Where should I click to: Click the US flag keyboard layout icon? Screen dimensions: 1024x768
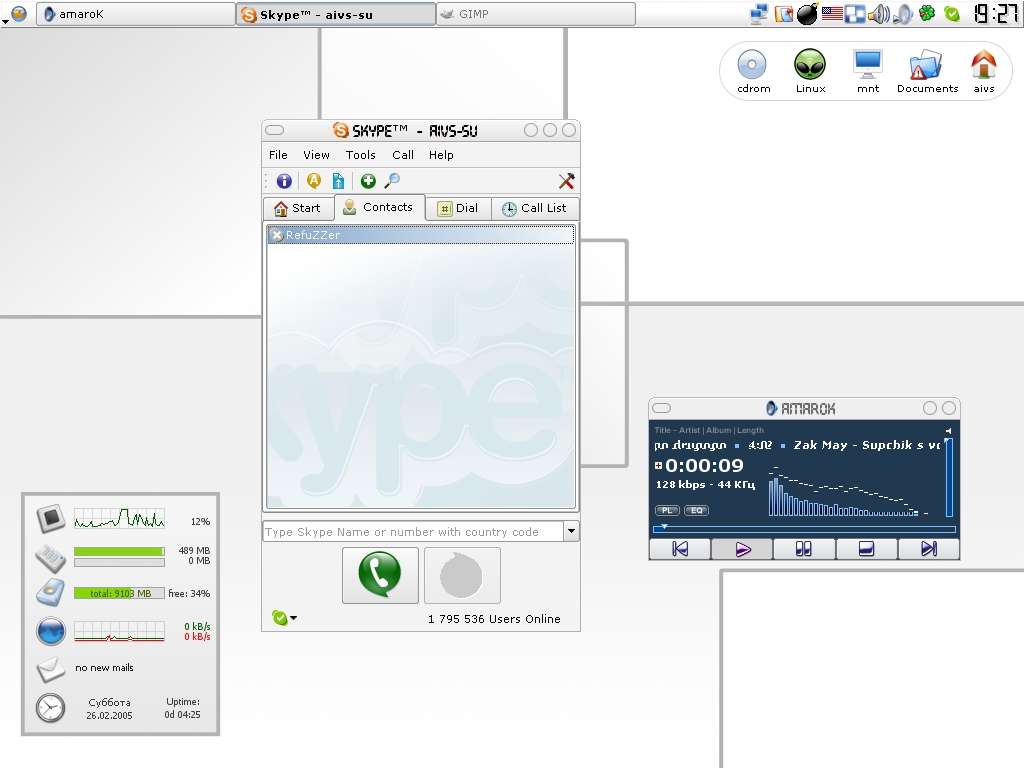point(832,14)
